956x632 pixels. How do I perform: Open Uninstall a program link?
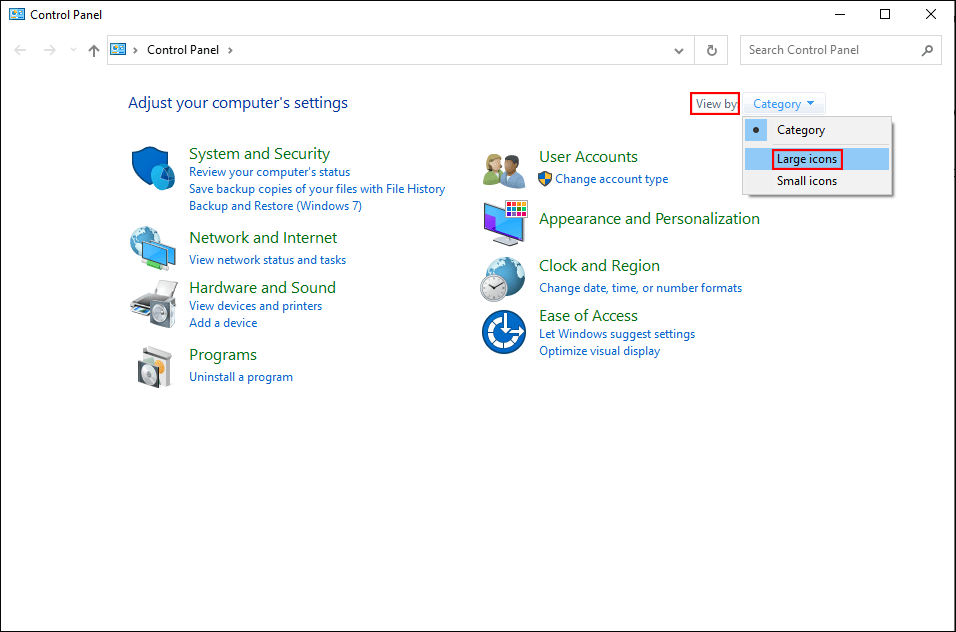coord(240,376)
